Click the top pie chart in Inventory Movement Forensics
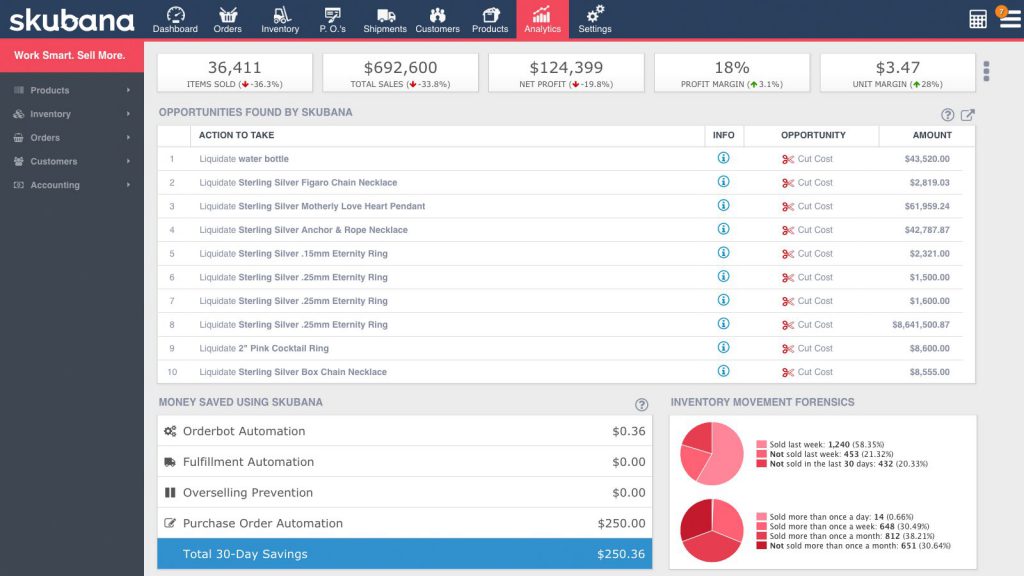Screen dimensions: 1024x576 click(712, 452)
